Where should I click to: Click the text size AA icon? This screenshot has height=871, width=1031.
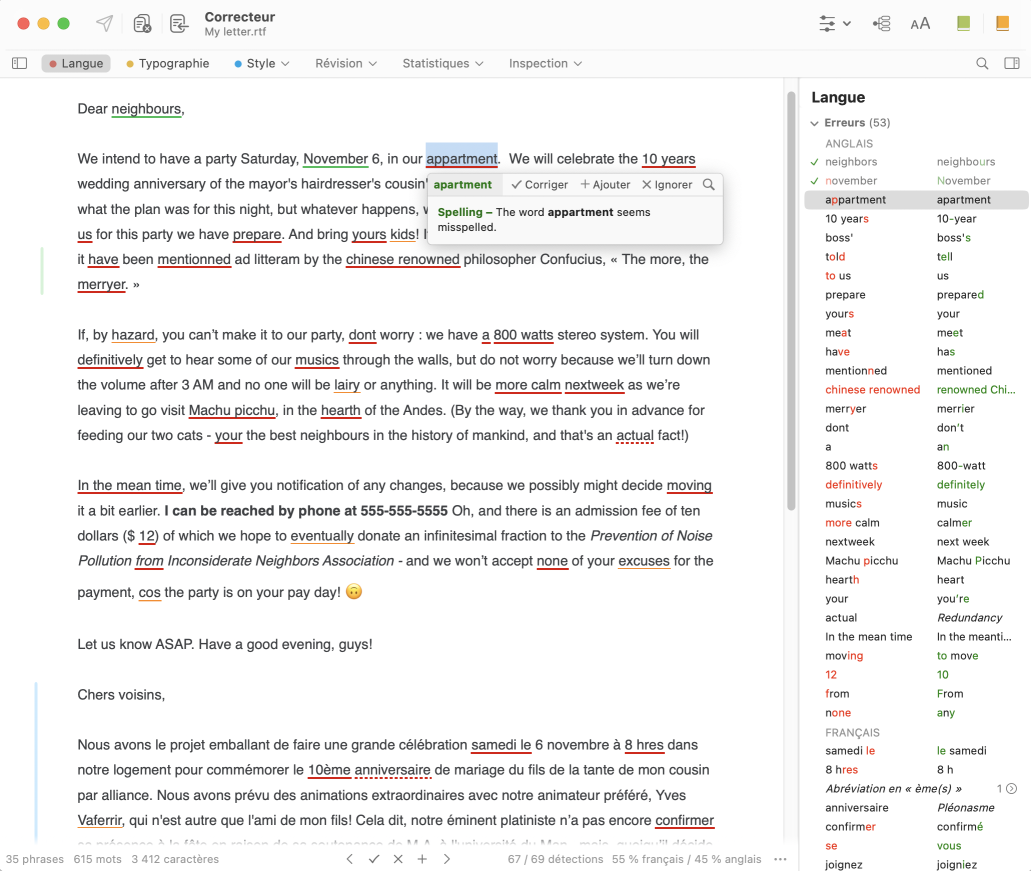point(920,24)
